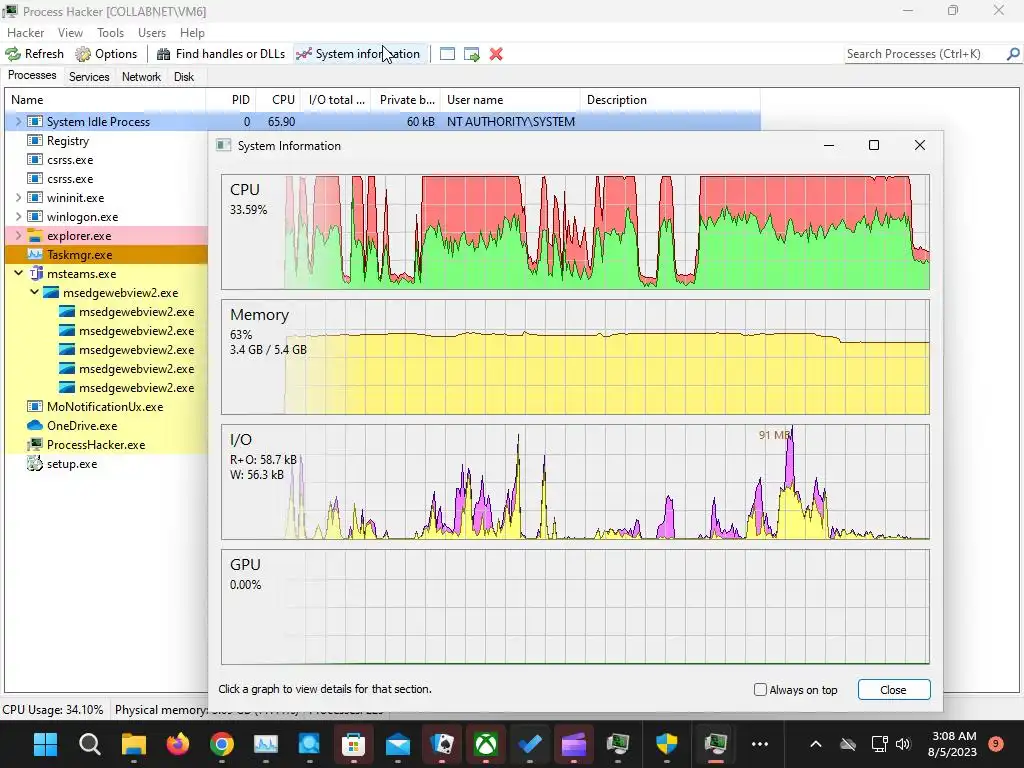Open taskbar Search
Screen dimensions: 1024x768
pyautogui.click(x=89, y=744)
